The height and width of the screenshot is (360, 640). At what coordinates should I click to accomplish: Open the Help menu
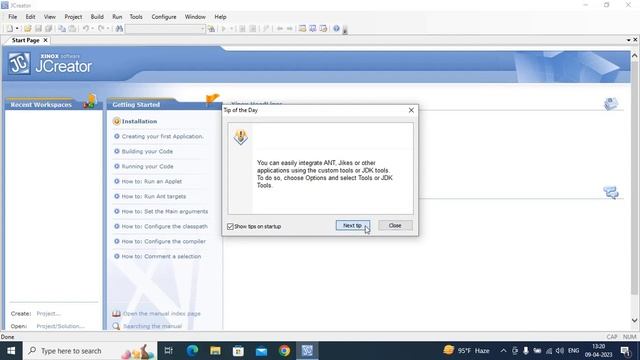(x=220, y=17)
